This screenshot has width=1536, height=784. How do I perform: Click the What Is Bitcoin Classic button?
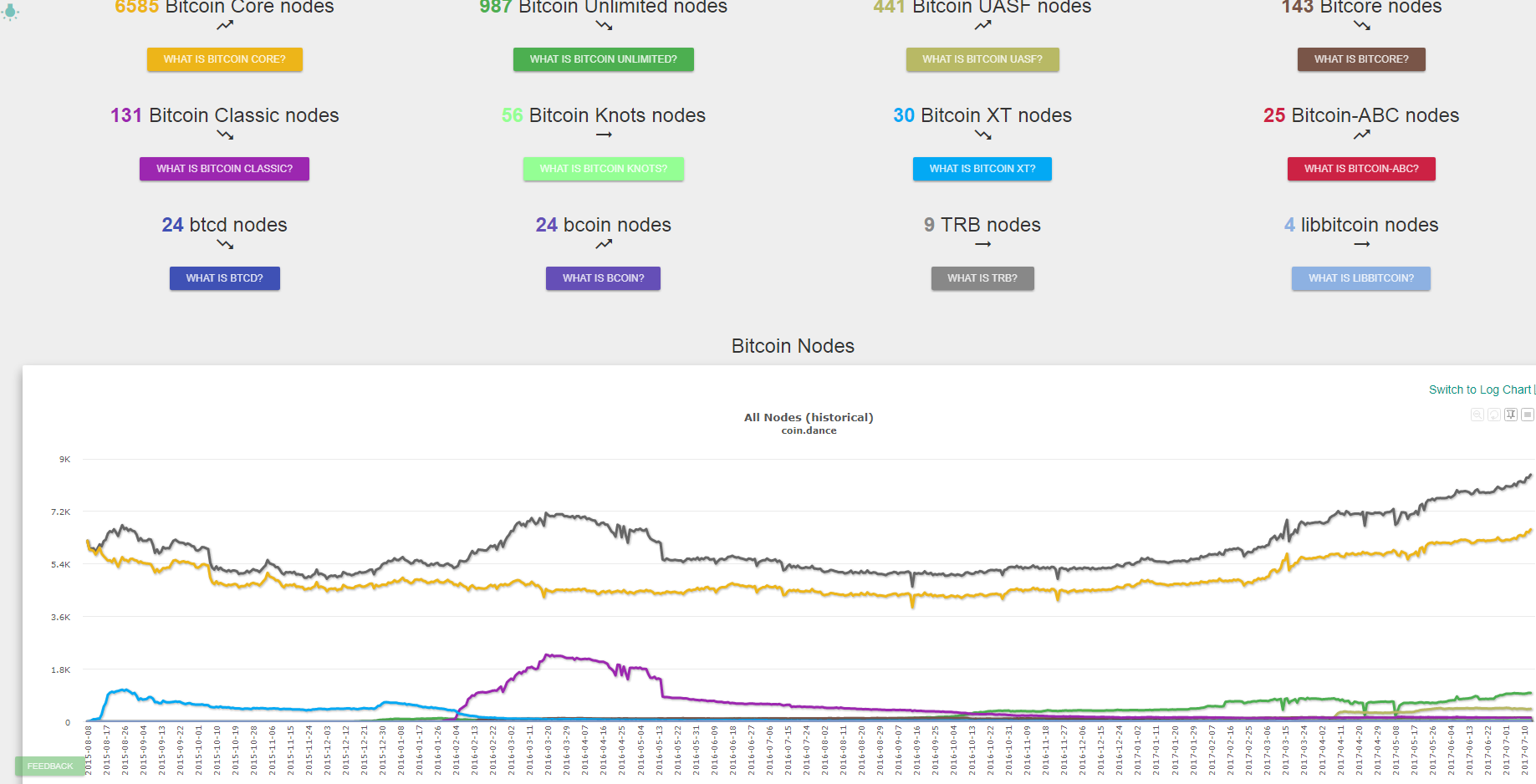224,169
